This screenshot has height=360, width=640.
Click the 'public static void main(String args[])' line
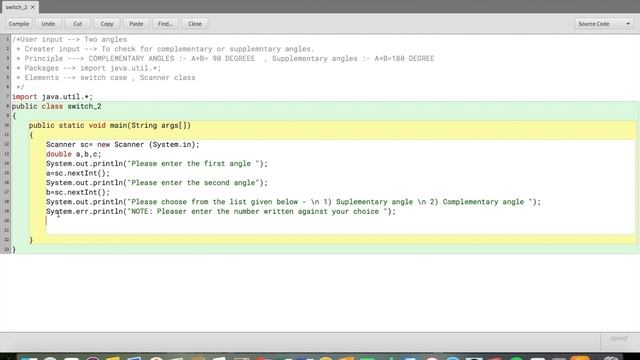click(110, 125)
